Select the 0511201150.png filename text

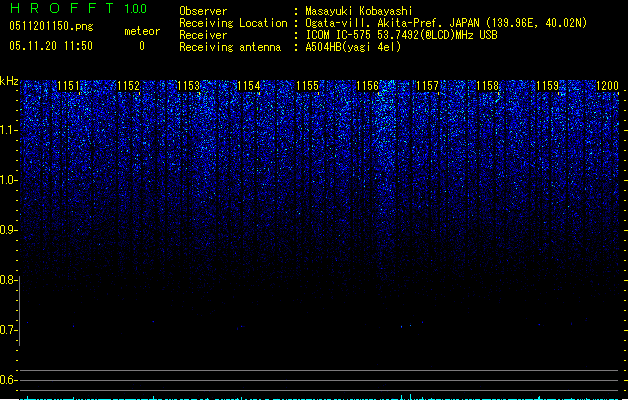[51, 27]
